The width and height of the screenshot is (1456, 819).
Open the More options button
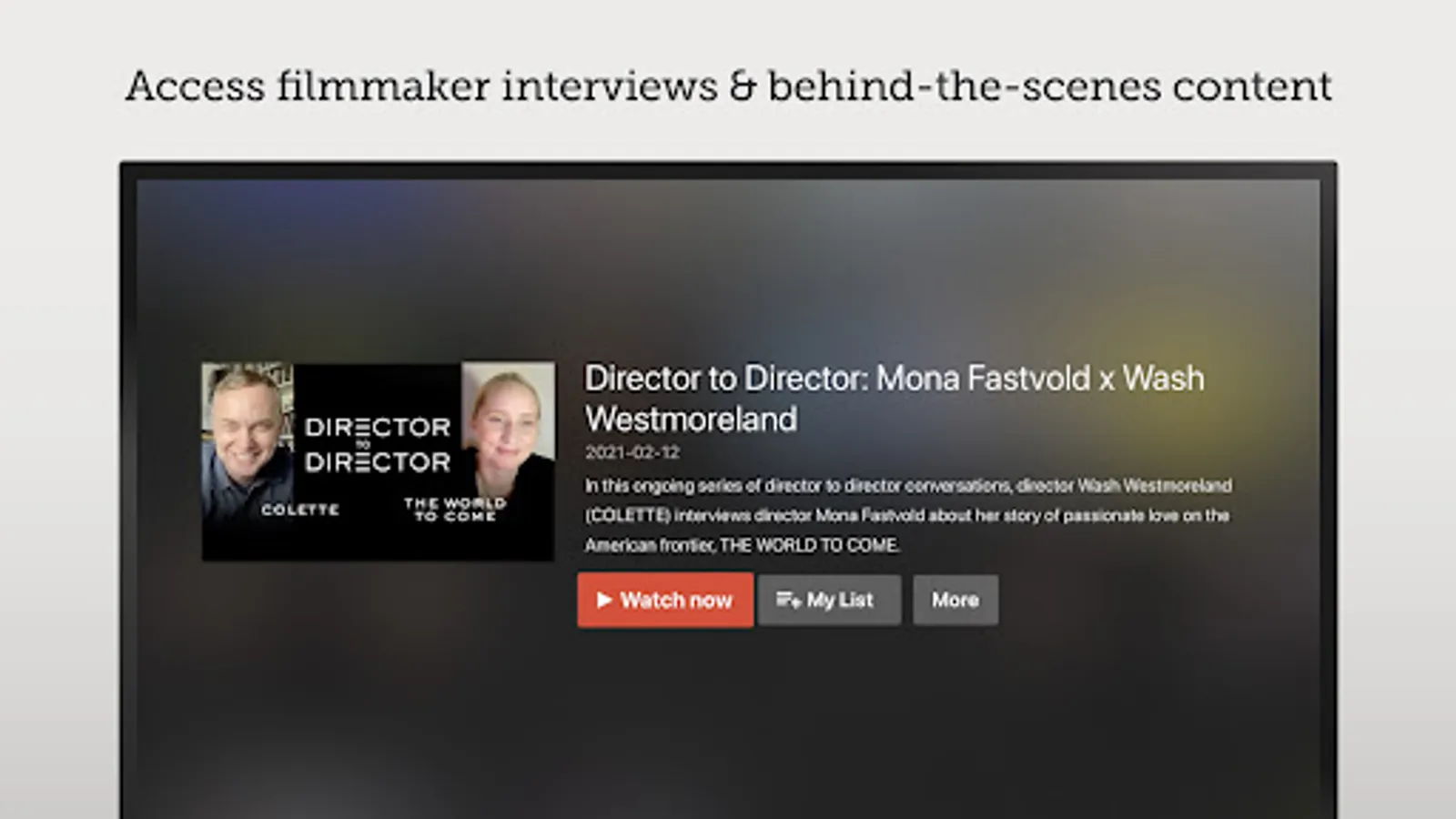coord(955,600)
